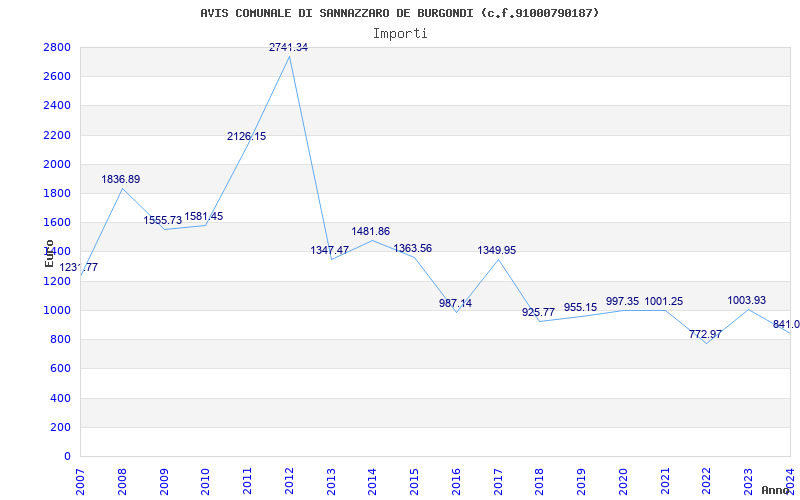Image resolution: width=800 pixels, height=500 pixels.
Task: Select the year 2009 axis label
Action: (x=164, y=482)
